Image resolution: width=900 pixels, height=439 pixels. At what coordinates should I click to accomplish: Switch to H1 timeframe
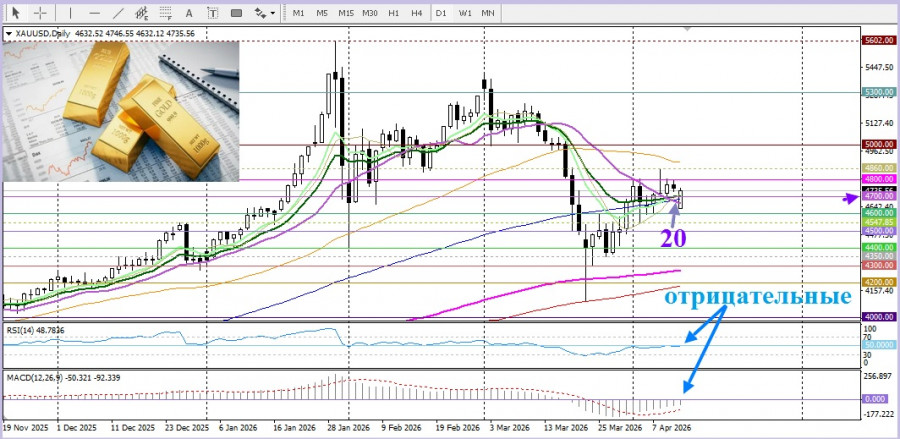pyautogui.click(x=393, y=13)
